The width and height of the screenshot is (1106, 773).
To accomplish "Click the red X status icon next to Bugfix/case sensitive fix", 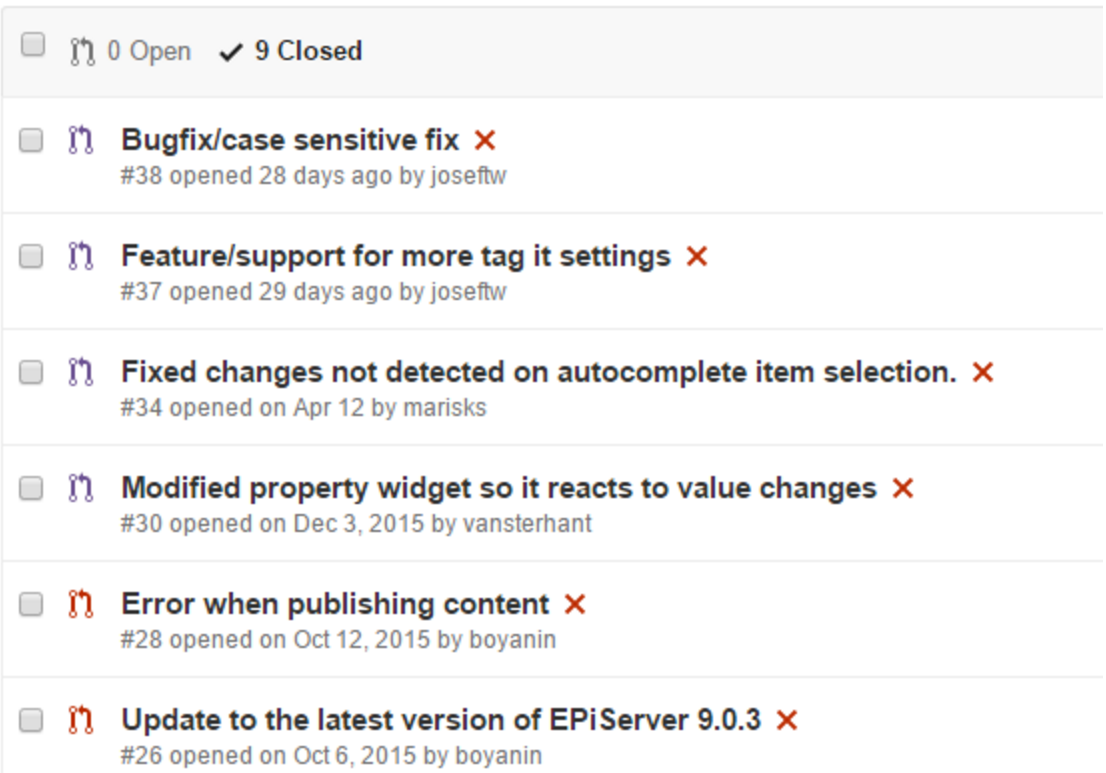I will (485, 140).
